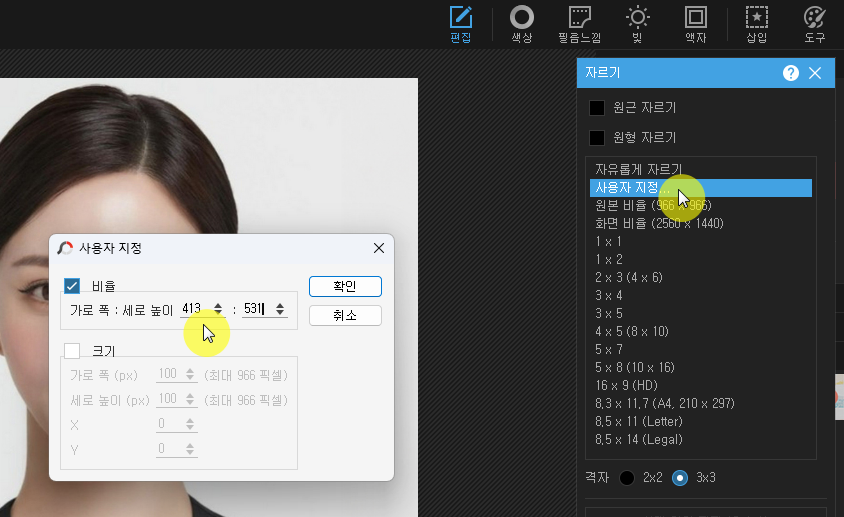Decrease the ratio width value 413
Image resolution: width=844 pixels, height=517 pixels.
point(218,312)
